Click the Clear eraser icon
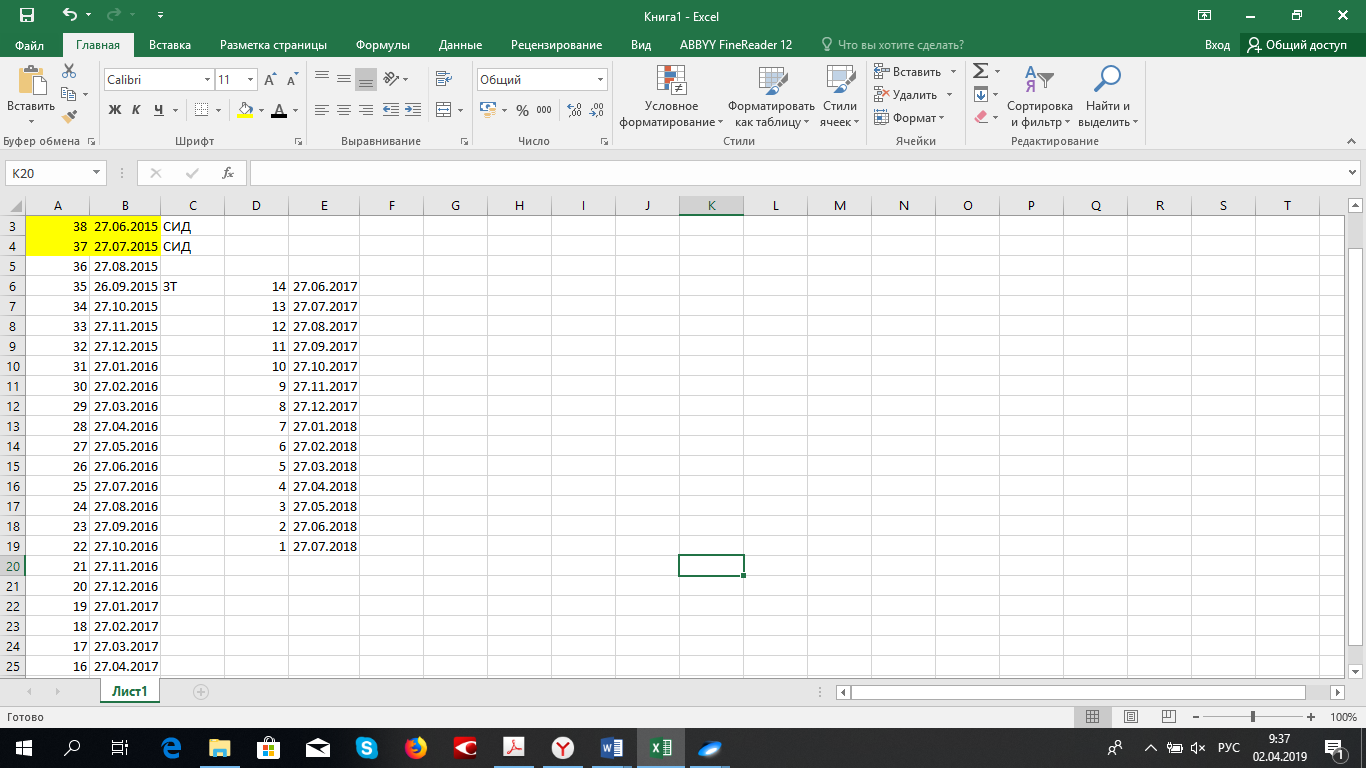Image resolution: width=1366 pixels, height=768 pixels. coord(981,117)
